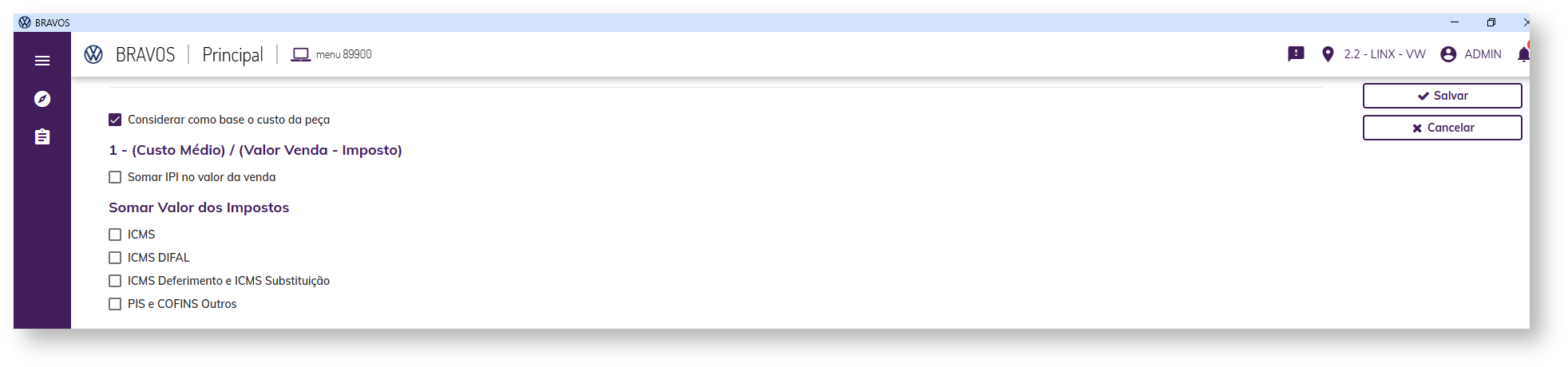
Task: Tick the ICMS DIFAL option
Action: (115, 258)
